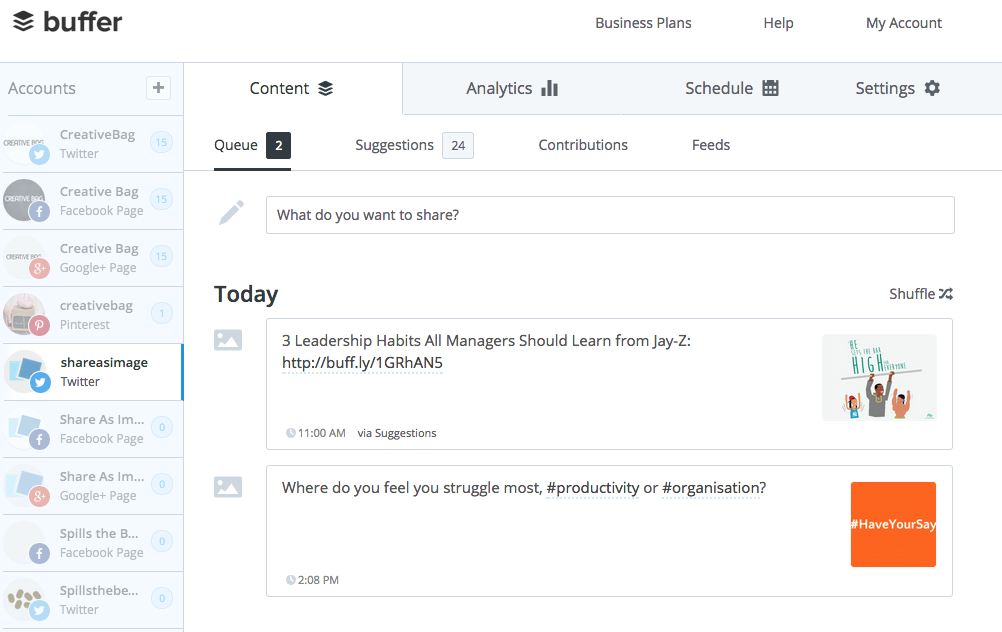Image resolution: width=1002 pixels, height=632 pixels.
Task: Open the Jay-Z leadership post thumbnail
Action: pyautogui.click(x=879, y=377)
